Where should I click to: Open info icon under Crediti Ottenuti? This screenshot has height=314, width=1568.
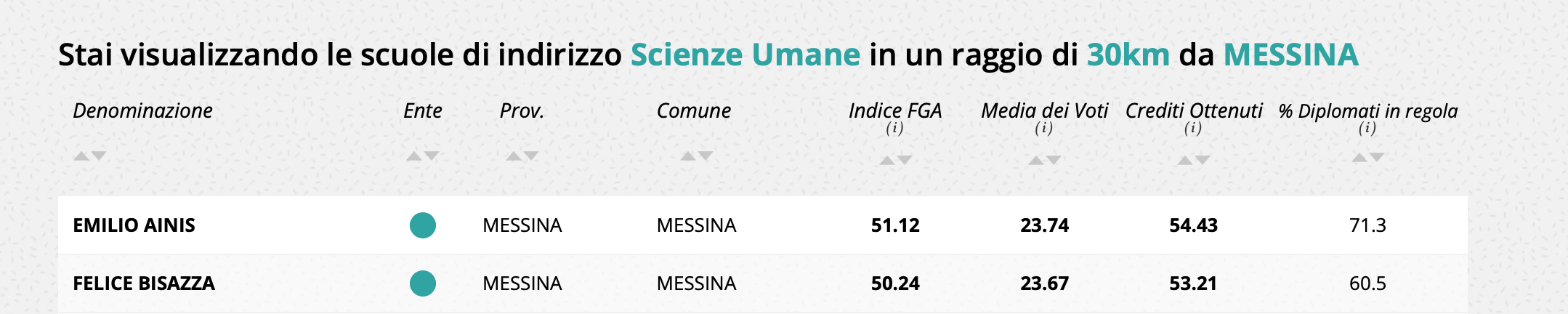click(x=1193, y=129)
